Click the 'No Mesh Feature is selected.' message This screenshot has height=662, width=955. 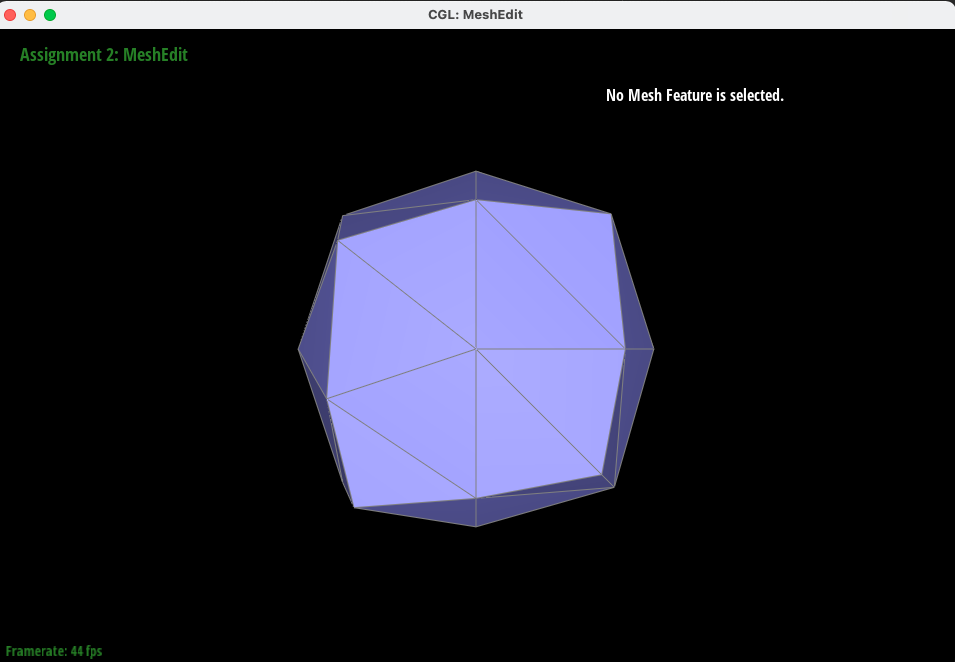coord(694,96)
